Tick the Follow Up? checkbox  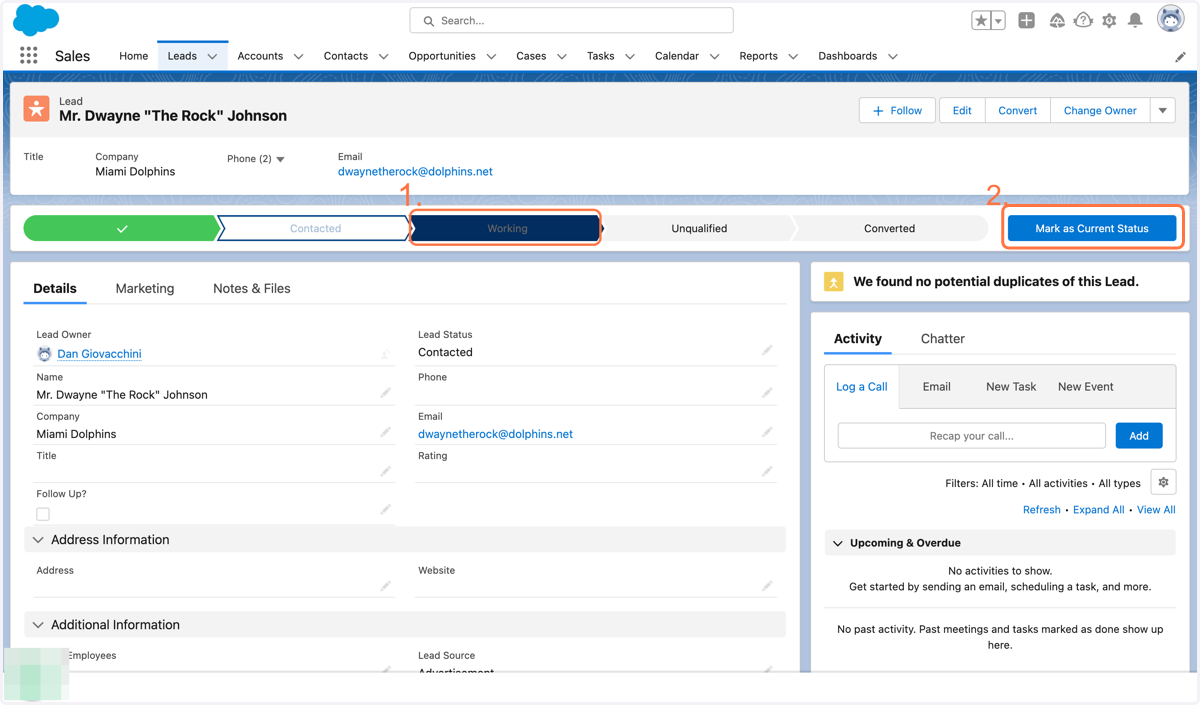click(x=43, y=514)
